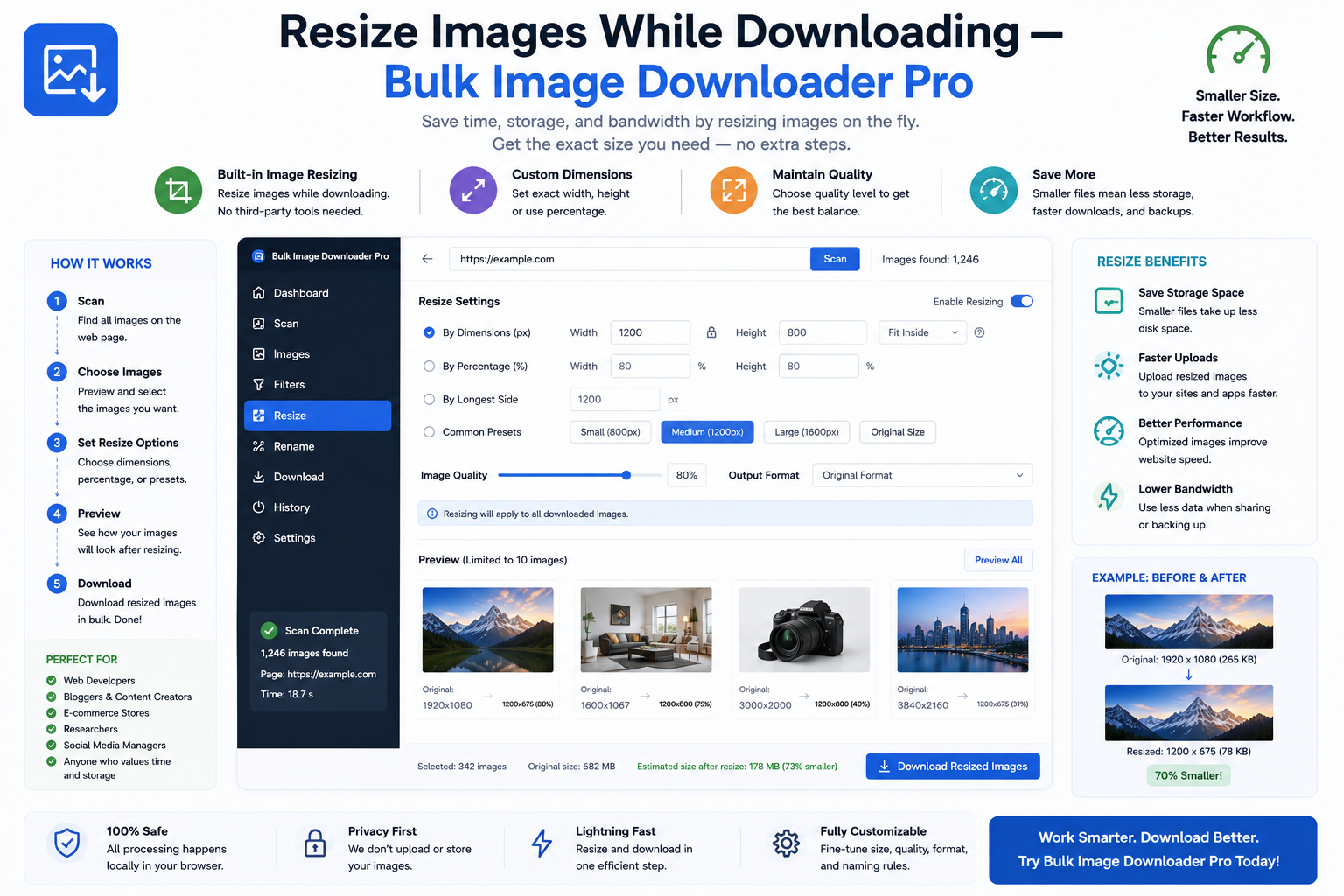This screenshot has height=896, width=1344.
Task: Select the By Percentage (%) radio button
Action: [x=429, y=367]
